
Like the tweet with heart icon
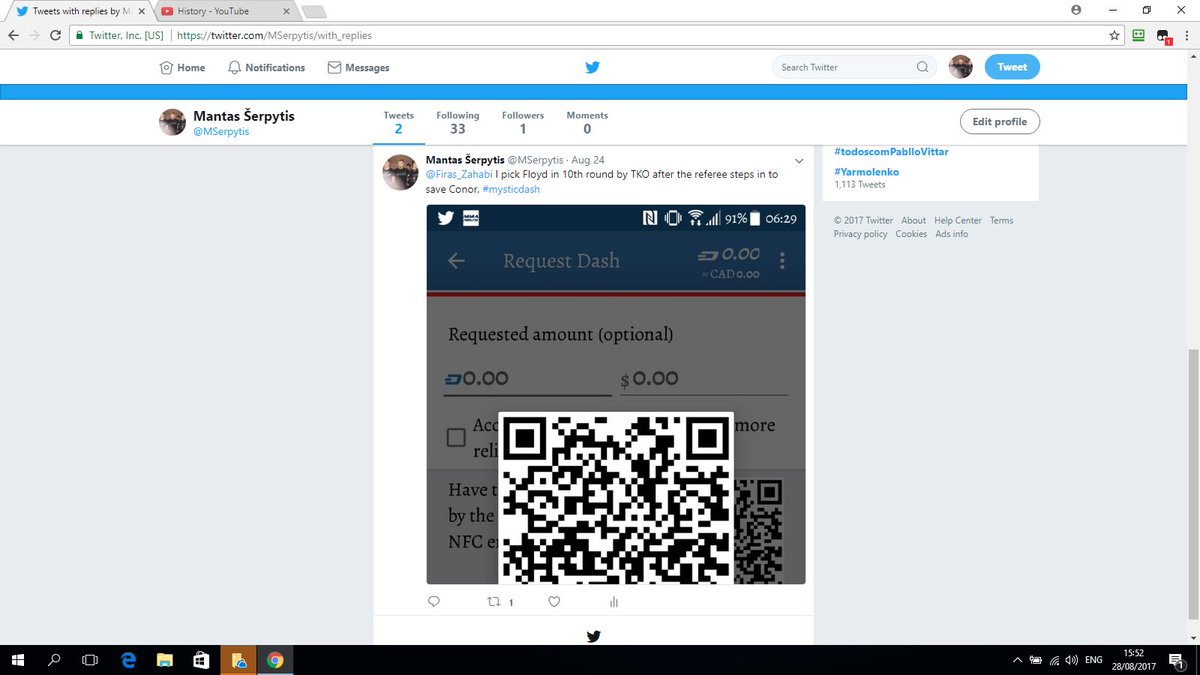(554, 602)
